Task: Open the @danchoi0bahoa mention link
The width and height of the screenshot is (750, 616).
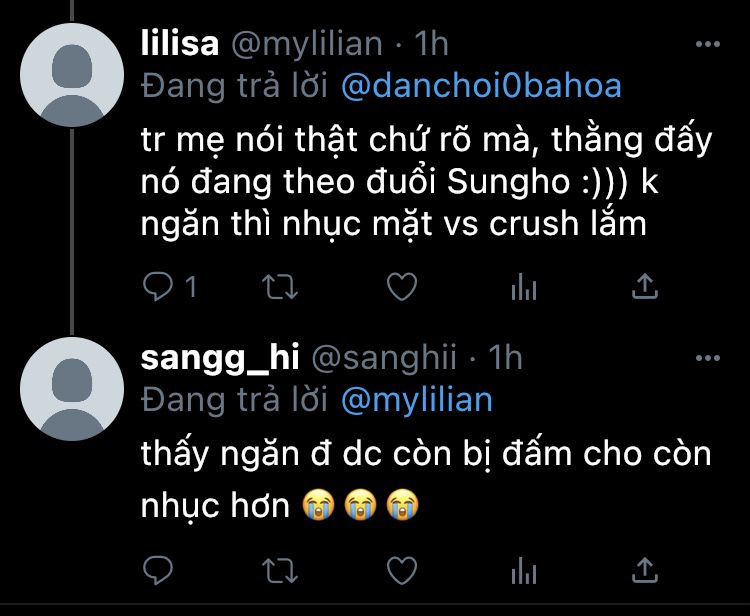Action: point(481,86)
